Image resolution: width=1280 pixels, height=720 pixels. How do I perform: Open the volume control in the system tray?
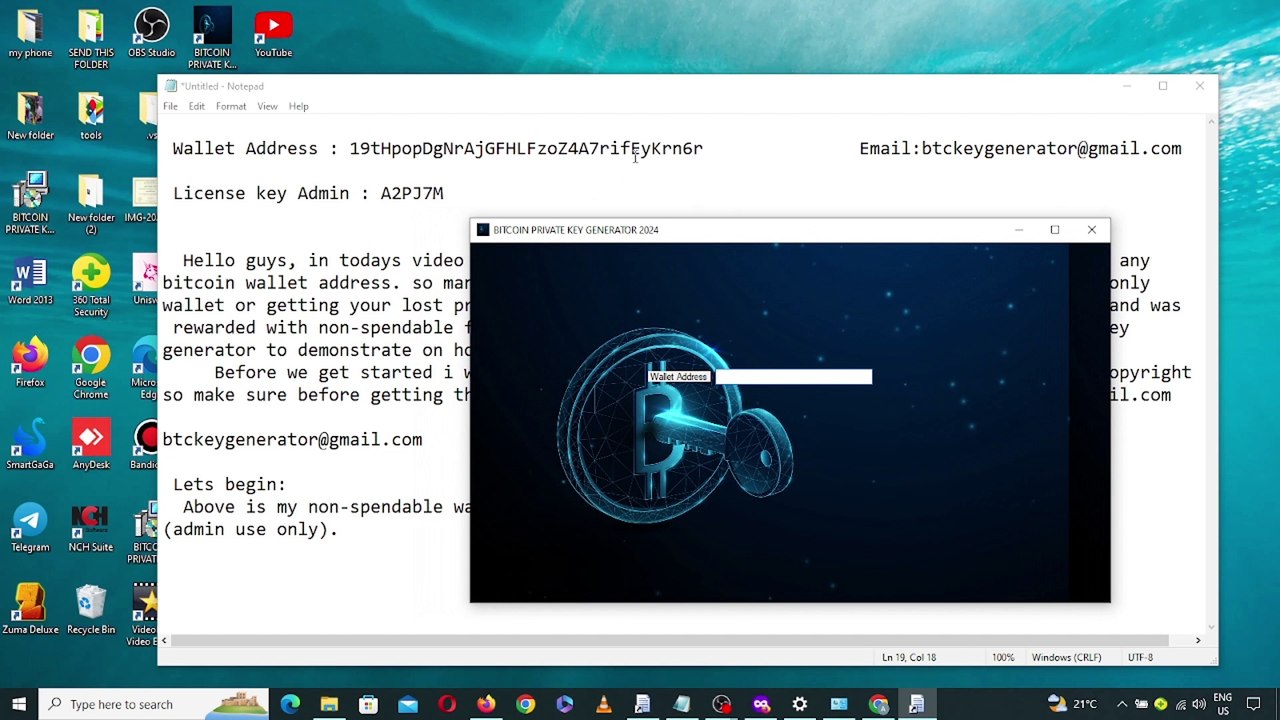click(1199, 704)
